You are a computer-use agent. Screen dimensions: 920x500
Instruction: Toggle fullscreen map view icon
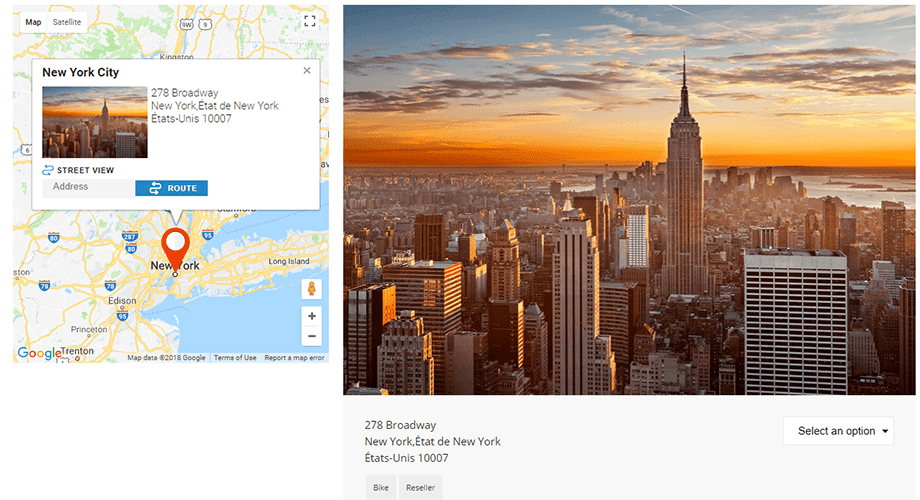(310, 22)
